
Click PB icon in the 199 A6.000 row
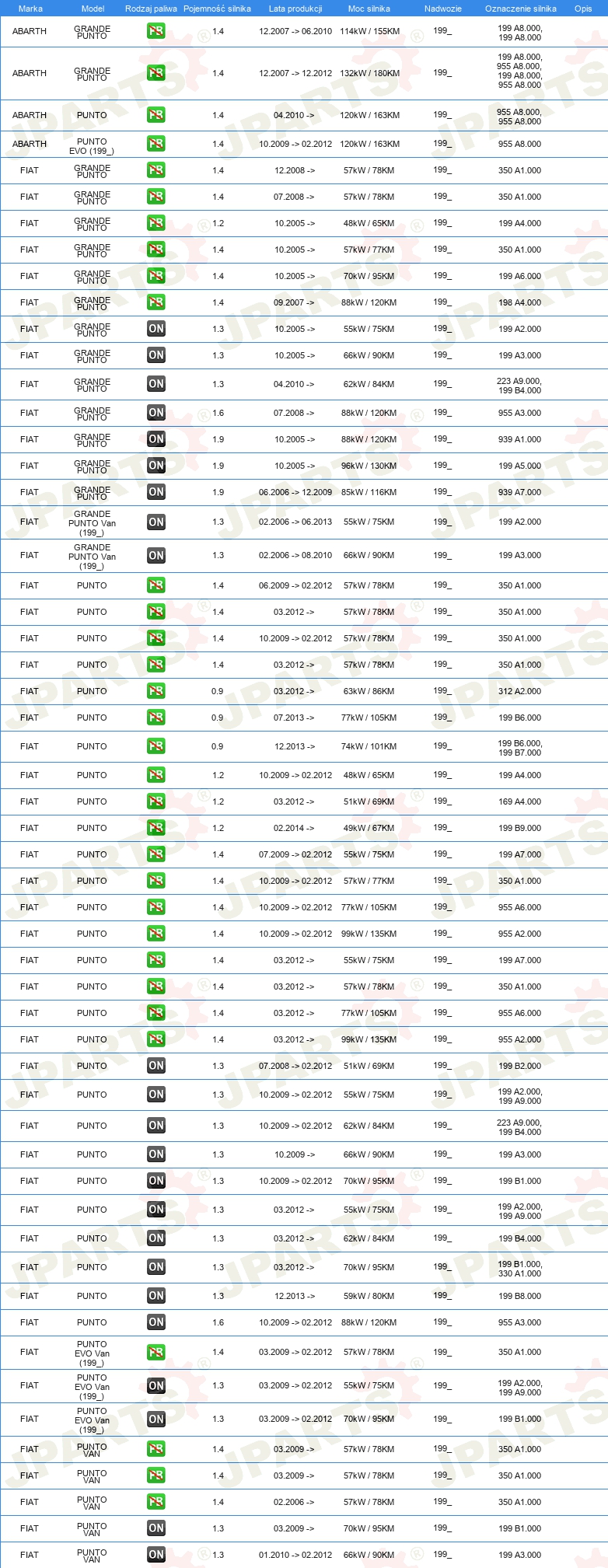(x=156, y=276)
